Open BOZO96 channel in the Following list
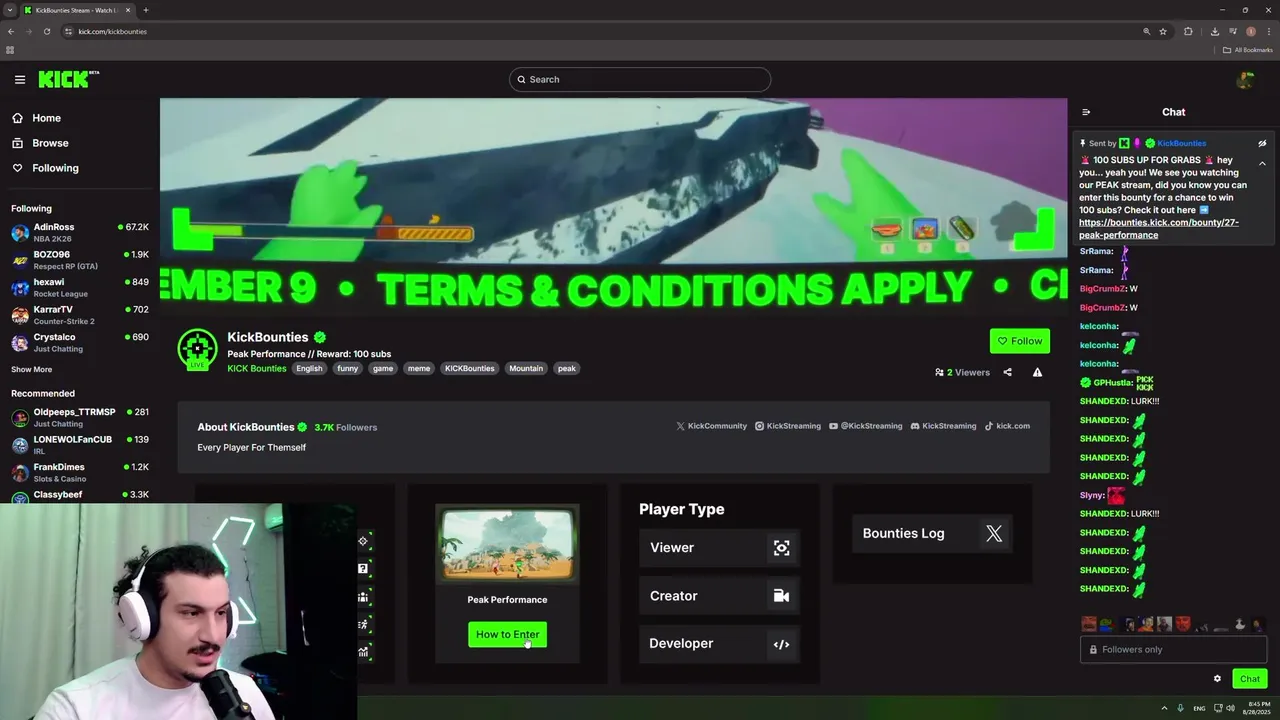The image size is (1280, 720). [x=80, y=260]
